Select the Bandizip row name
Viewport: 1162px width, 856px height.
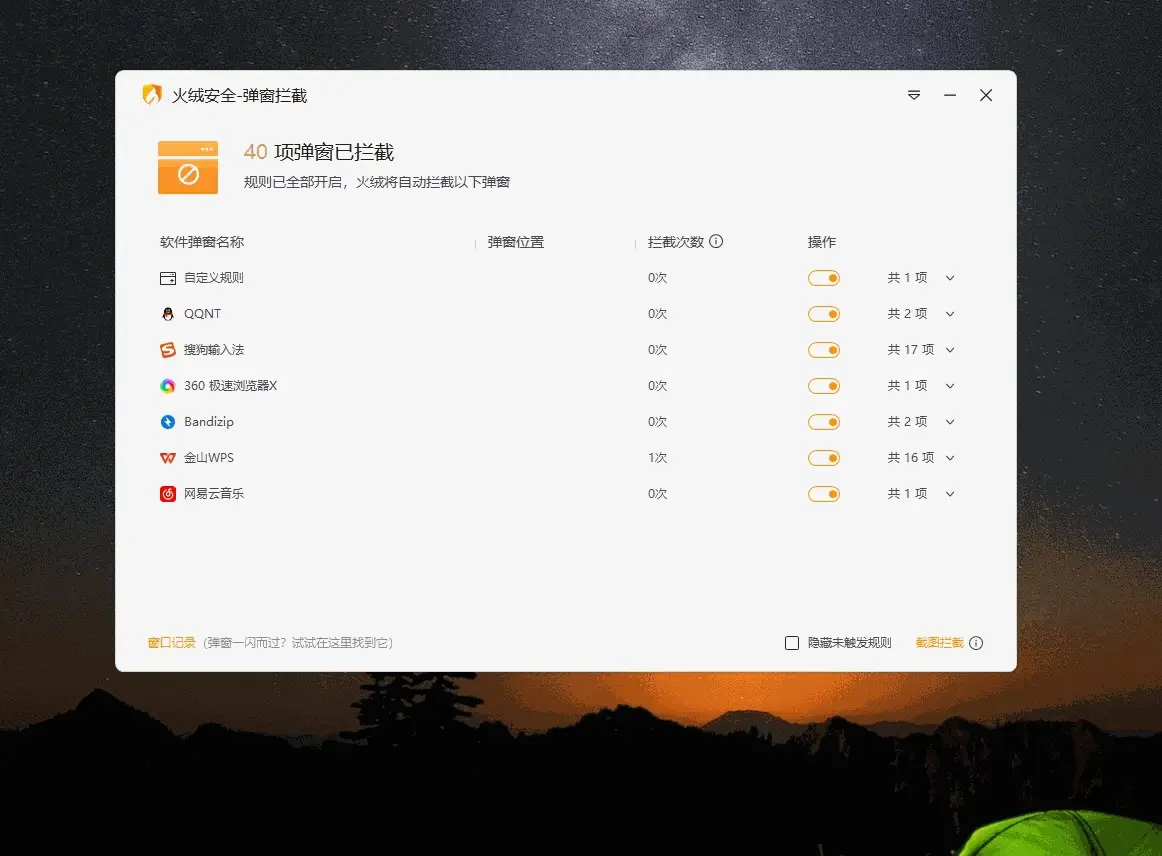(x=209, y=422)
